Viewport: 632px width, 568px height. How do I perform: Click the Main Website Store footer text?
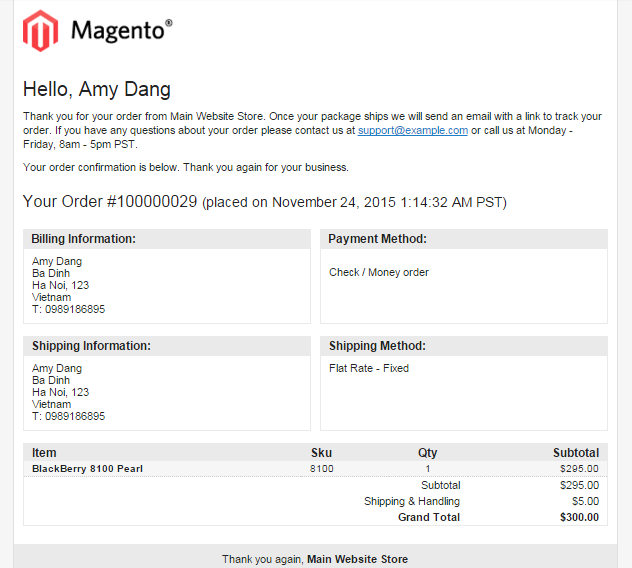point(358,559)
